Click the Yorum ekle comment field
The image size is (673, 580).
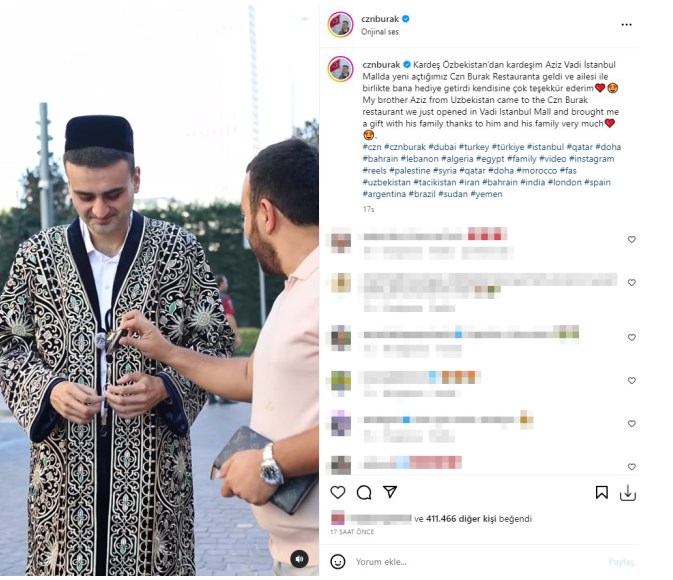pyautogui.click(x=476, y=562)
